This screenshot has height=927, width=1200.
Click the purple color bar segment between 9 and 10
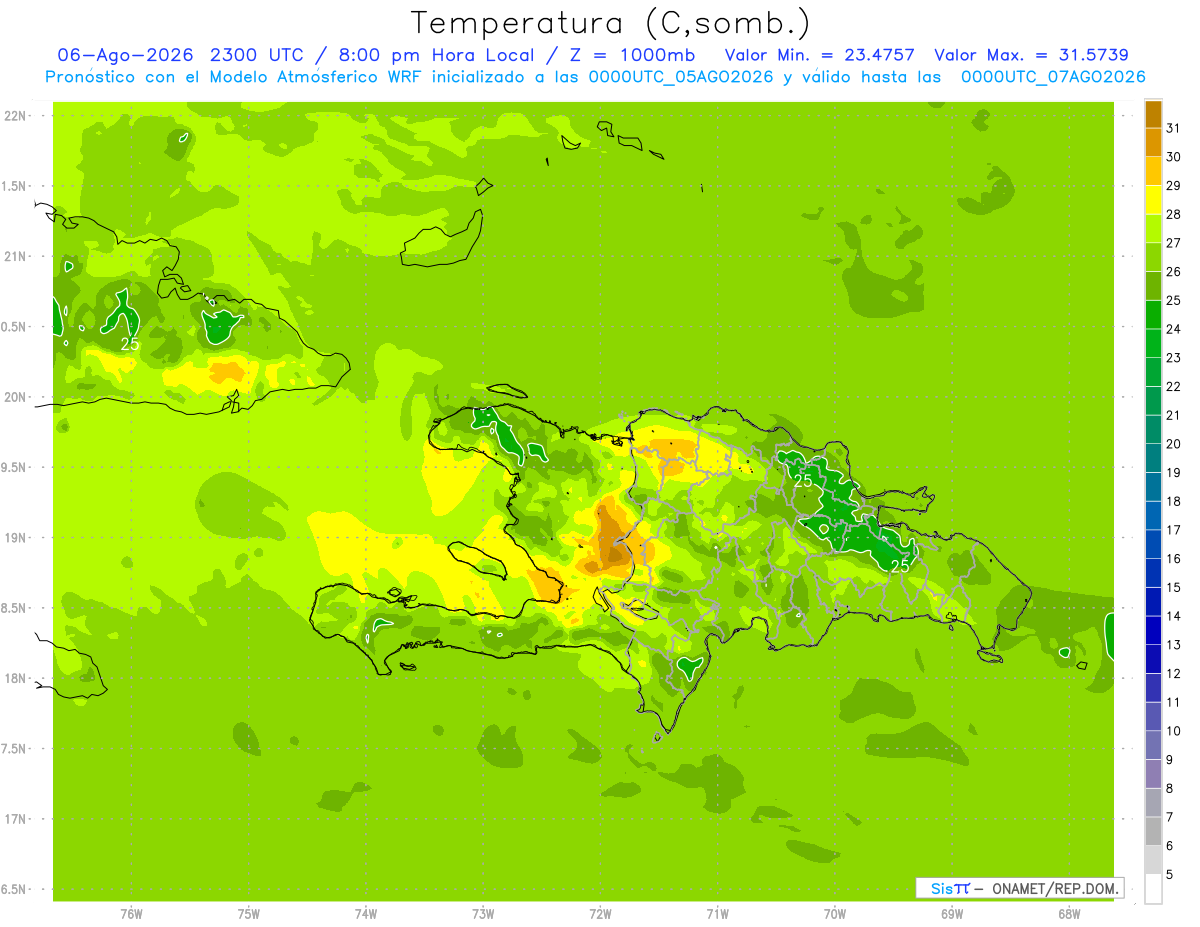click(x=1153, y=745)
